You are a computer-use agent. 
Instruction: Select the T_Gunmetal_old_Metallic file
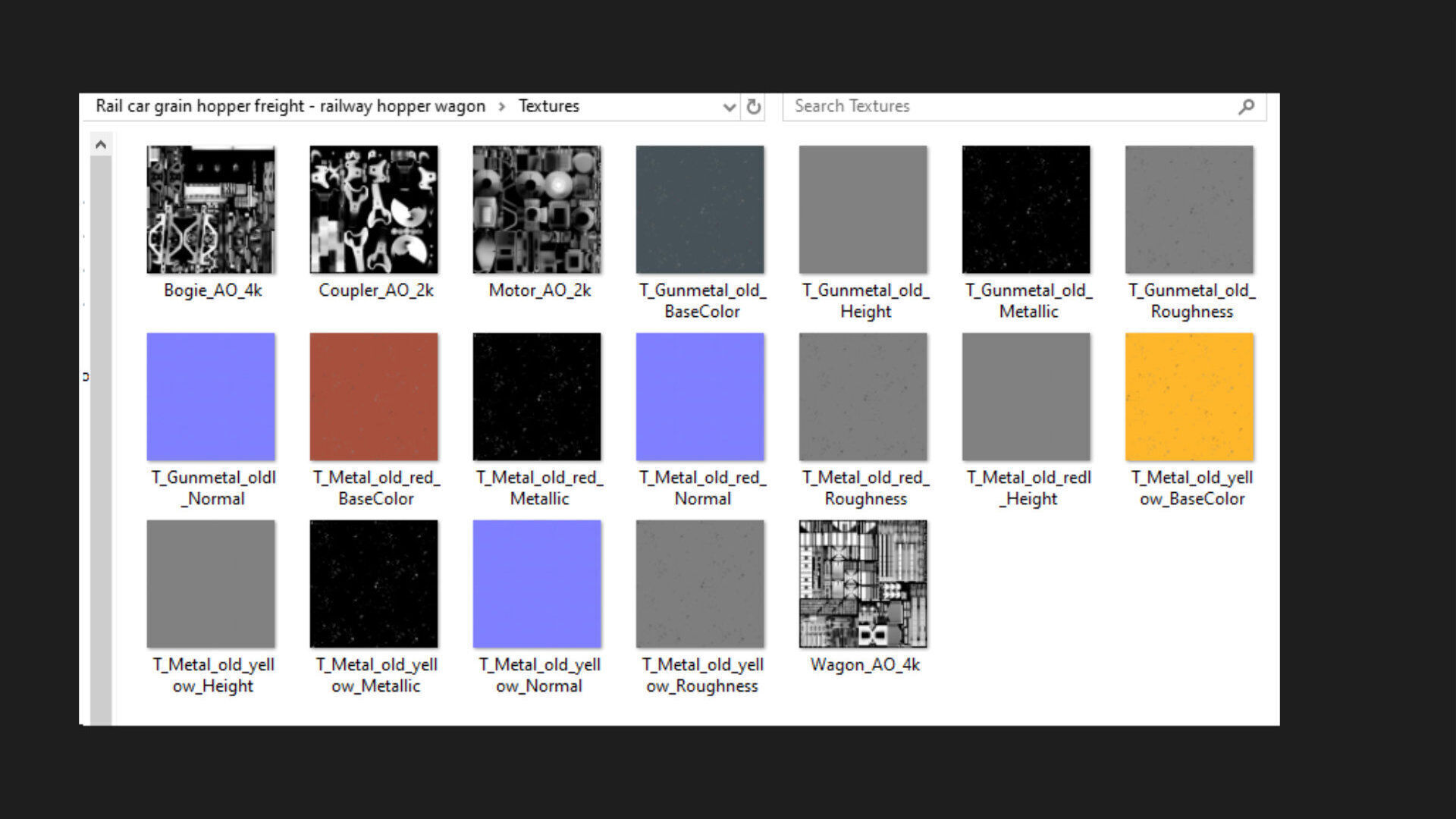pos(1026,210)
